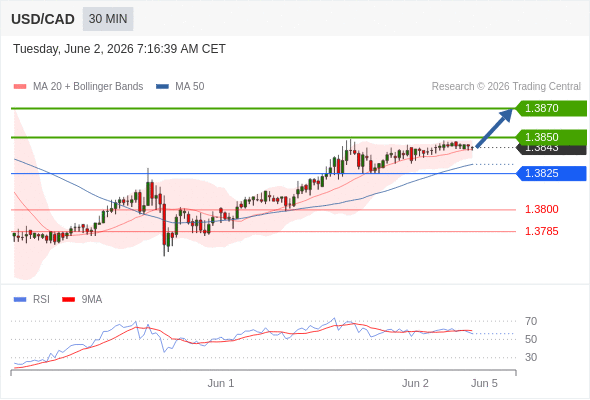The height and width of the screenshot is (400, 590).
Task: Click the MA 20 + Bollinger Bands label
Action: 88,87
